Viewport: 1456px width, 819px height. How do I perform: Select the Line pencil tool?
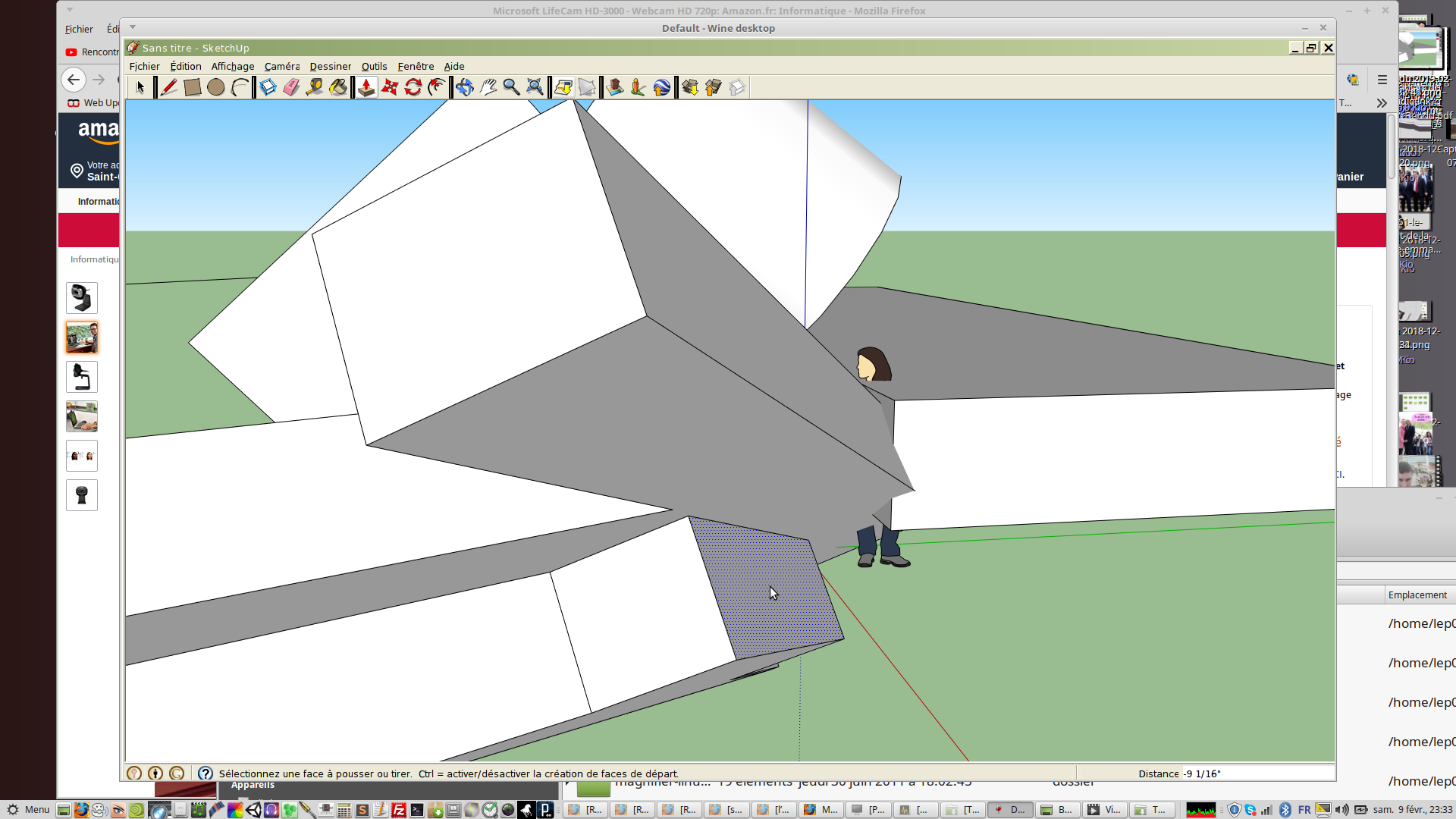click(x=168, y=88)
